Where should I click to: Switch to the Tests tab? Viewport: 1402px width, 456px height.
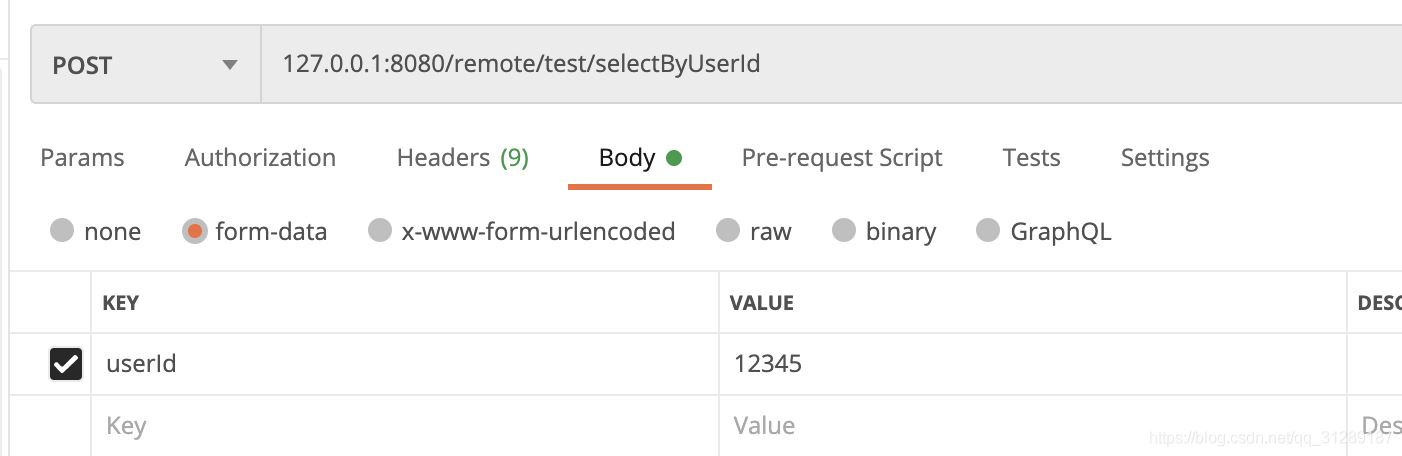tap(1031, 158)
